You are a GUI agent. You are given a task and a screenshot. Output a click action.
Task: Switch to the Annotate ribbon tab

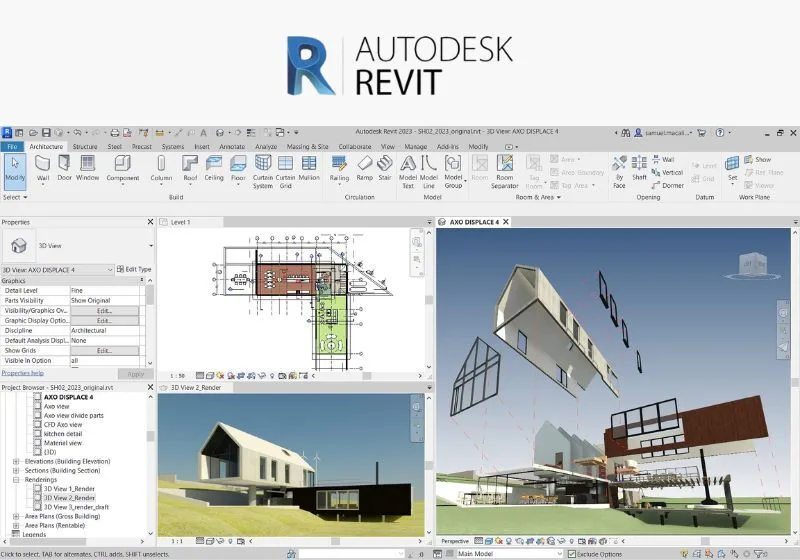click(232, 147)
